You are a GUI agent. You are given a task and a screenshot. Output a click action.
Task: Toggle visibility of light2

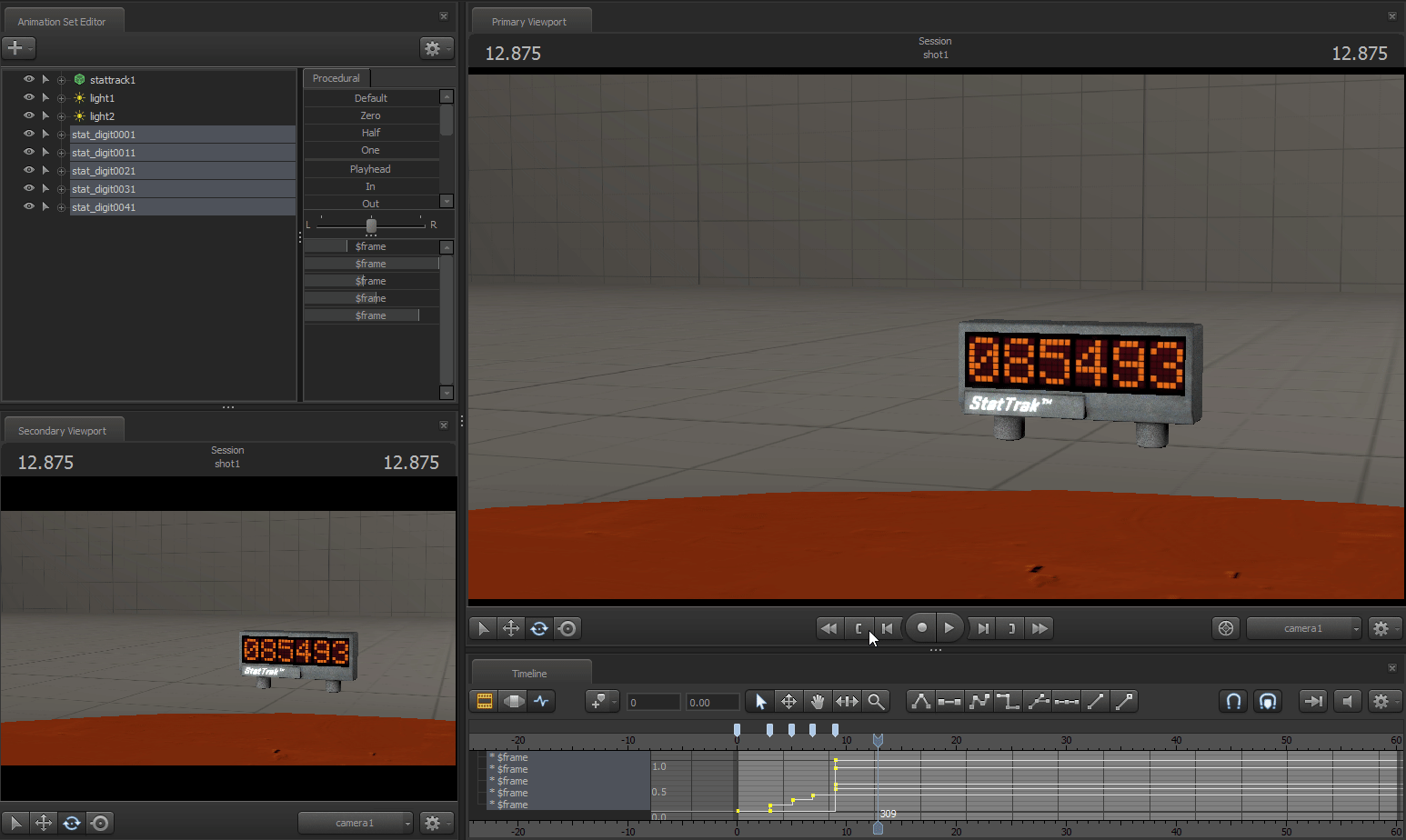(29, 115)
